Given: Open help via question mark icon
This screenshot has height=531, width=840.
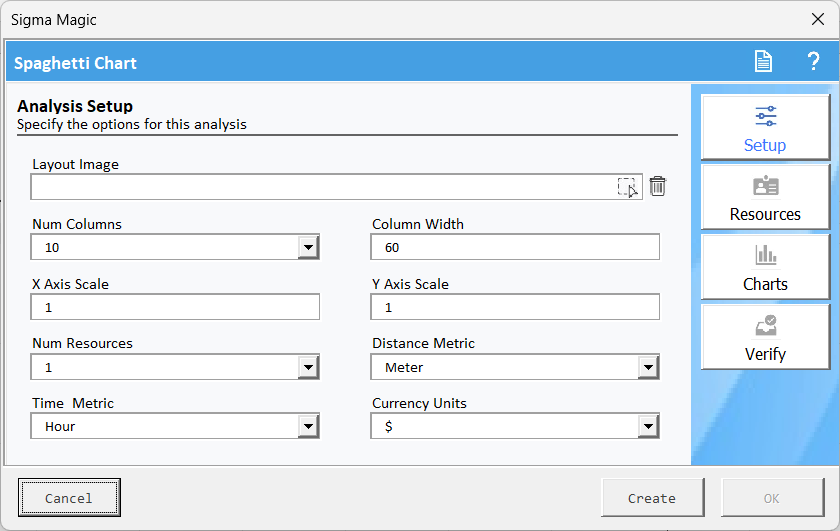Looking at the screenshot, I should [x=813, y=62].
